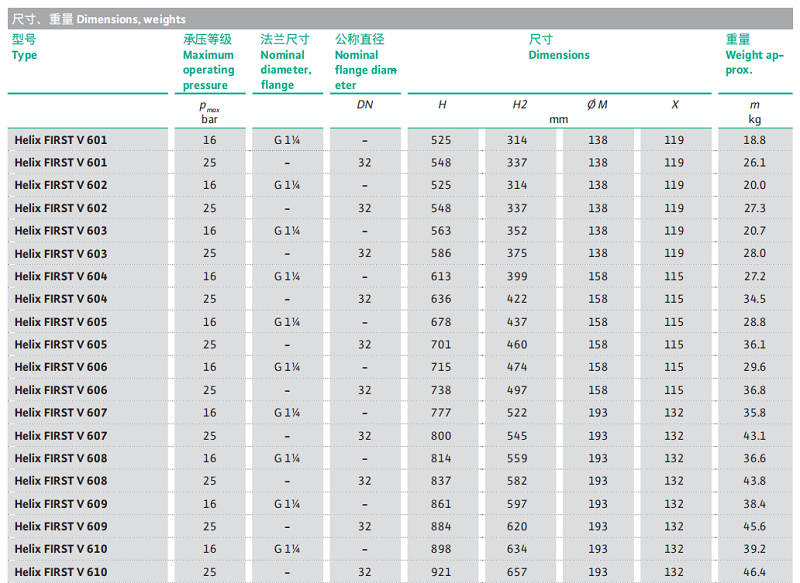Click "G 1¼" in the 18.8 kg row
This screenshot has width=800, height=583.
(287, 140)
